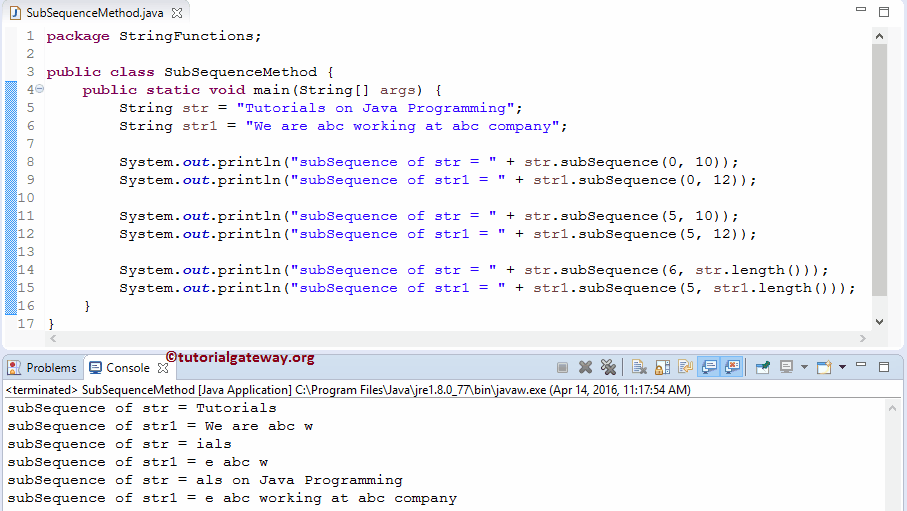Click the Open Console icon
Image resolution: width=907 pixels, height=511 pixels.
click(824, 367)
